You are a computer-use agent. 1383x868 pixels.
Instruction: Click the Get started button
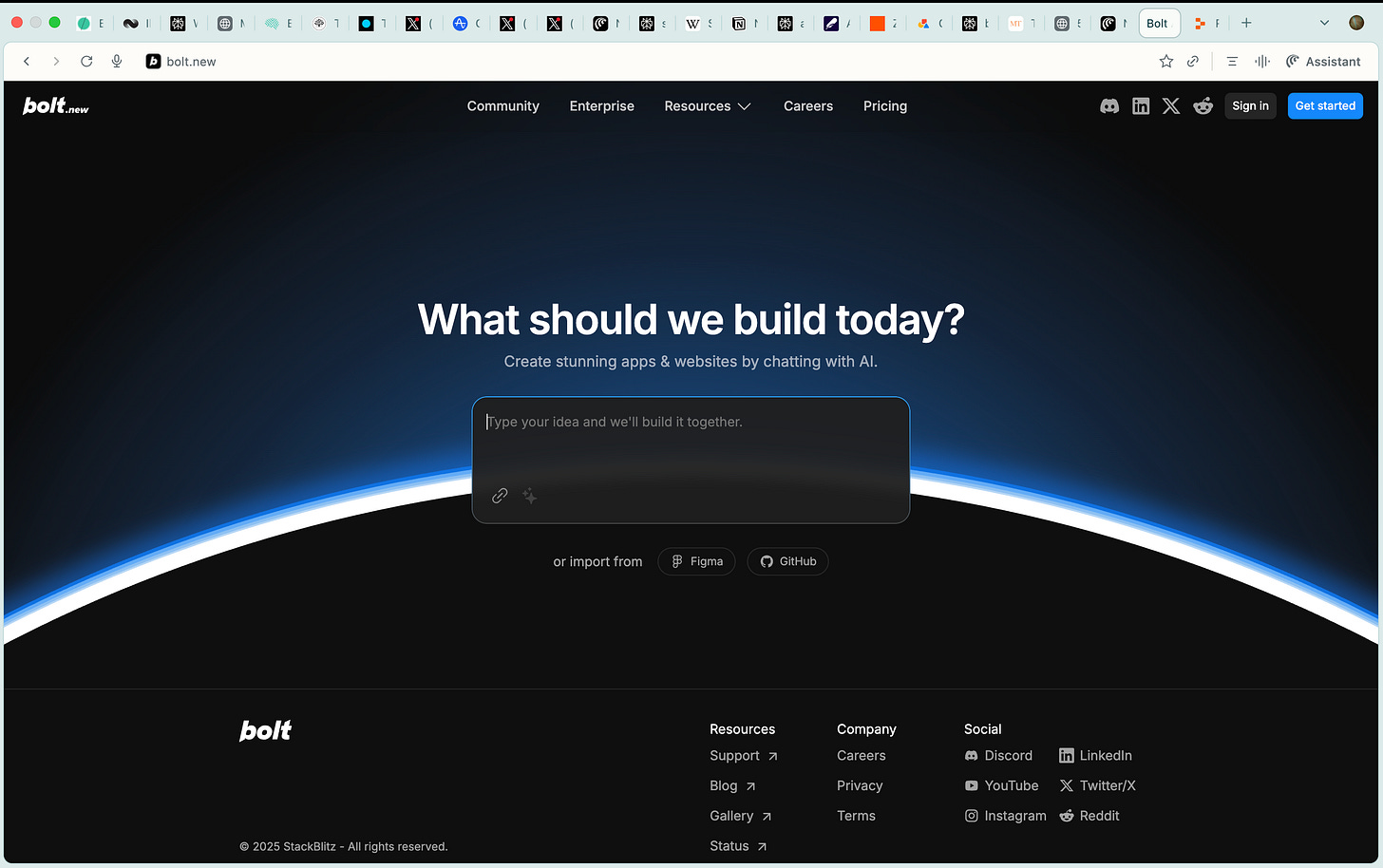1325,106
